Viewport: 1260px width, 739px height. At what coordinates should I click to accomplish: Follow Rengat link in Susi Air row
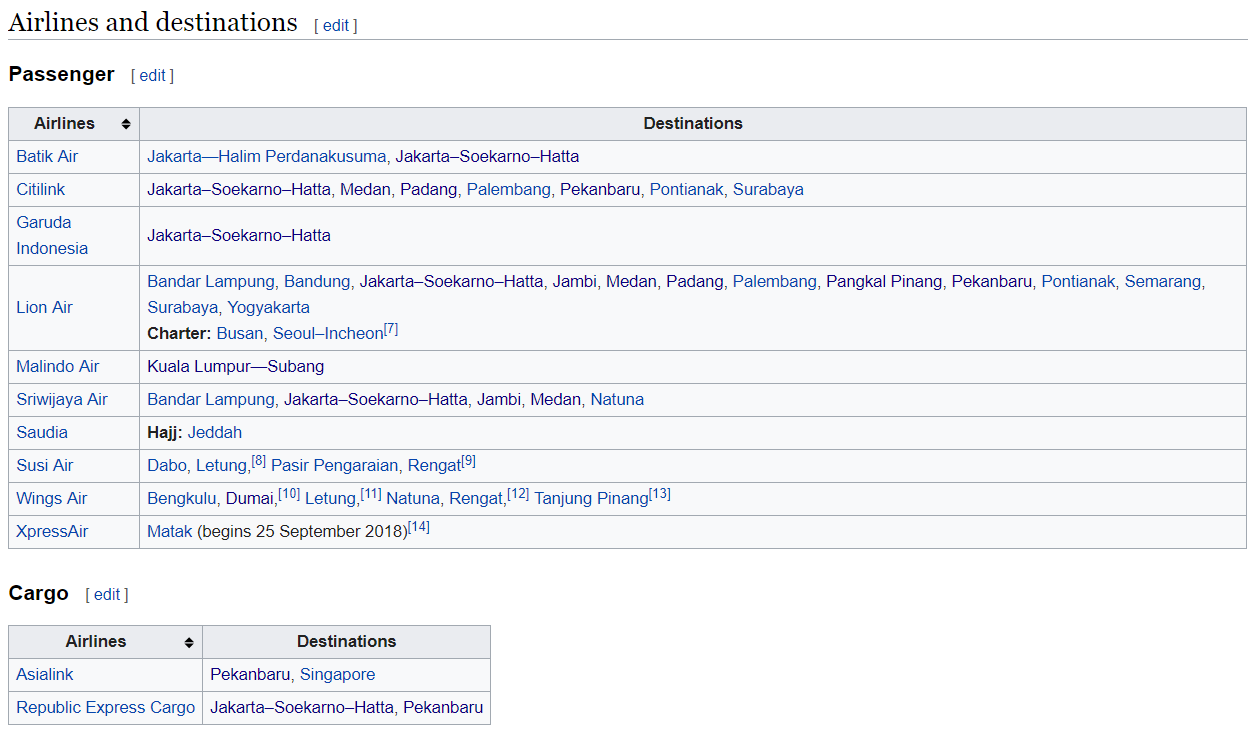435,466
